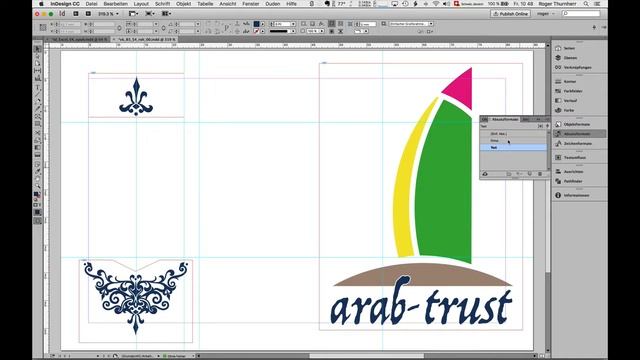Select the Gap tool

(38, 71)
